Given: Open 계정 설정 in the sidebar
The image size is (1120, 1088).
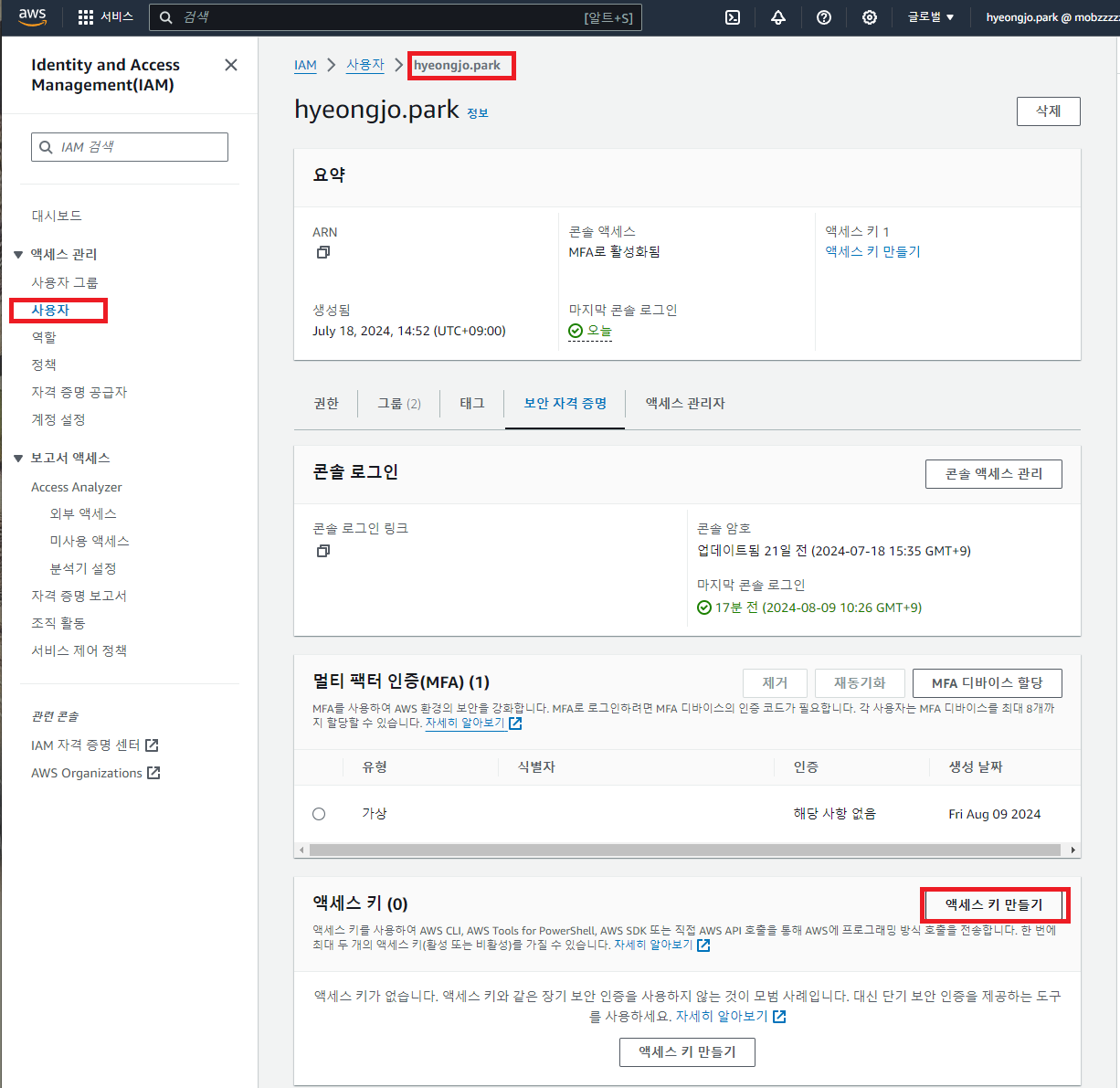Looking at the screenshot, I should click(58, 419).
